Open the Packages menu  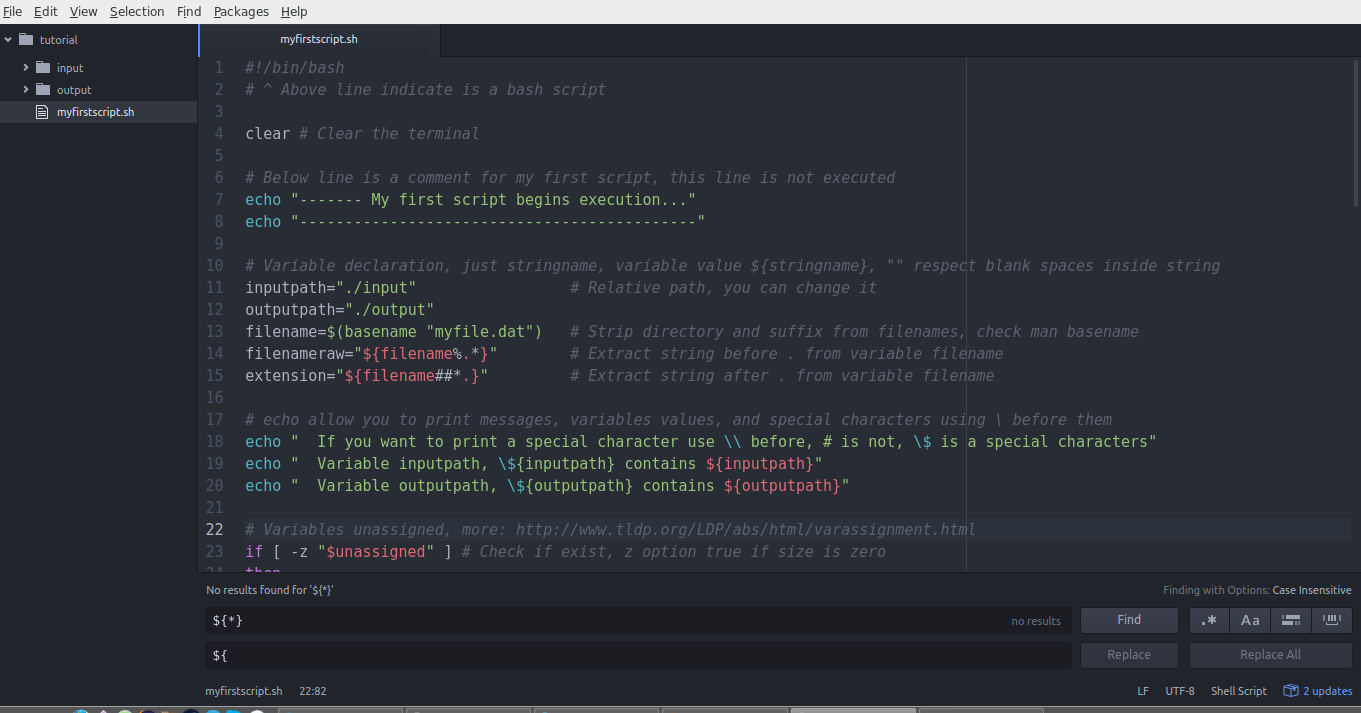click(x=241, y=11)
